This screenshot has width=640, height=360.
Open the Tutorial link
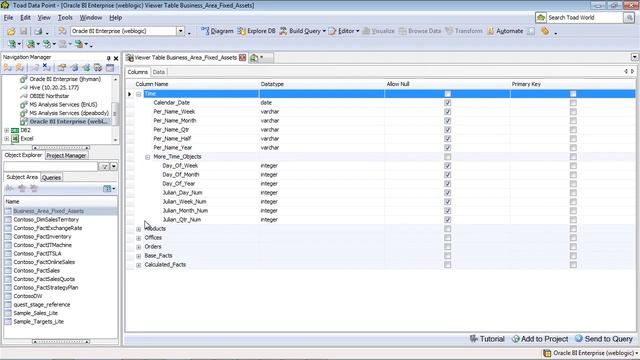(487, 339)
